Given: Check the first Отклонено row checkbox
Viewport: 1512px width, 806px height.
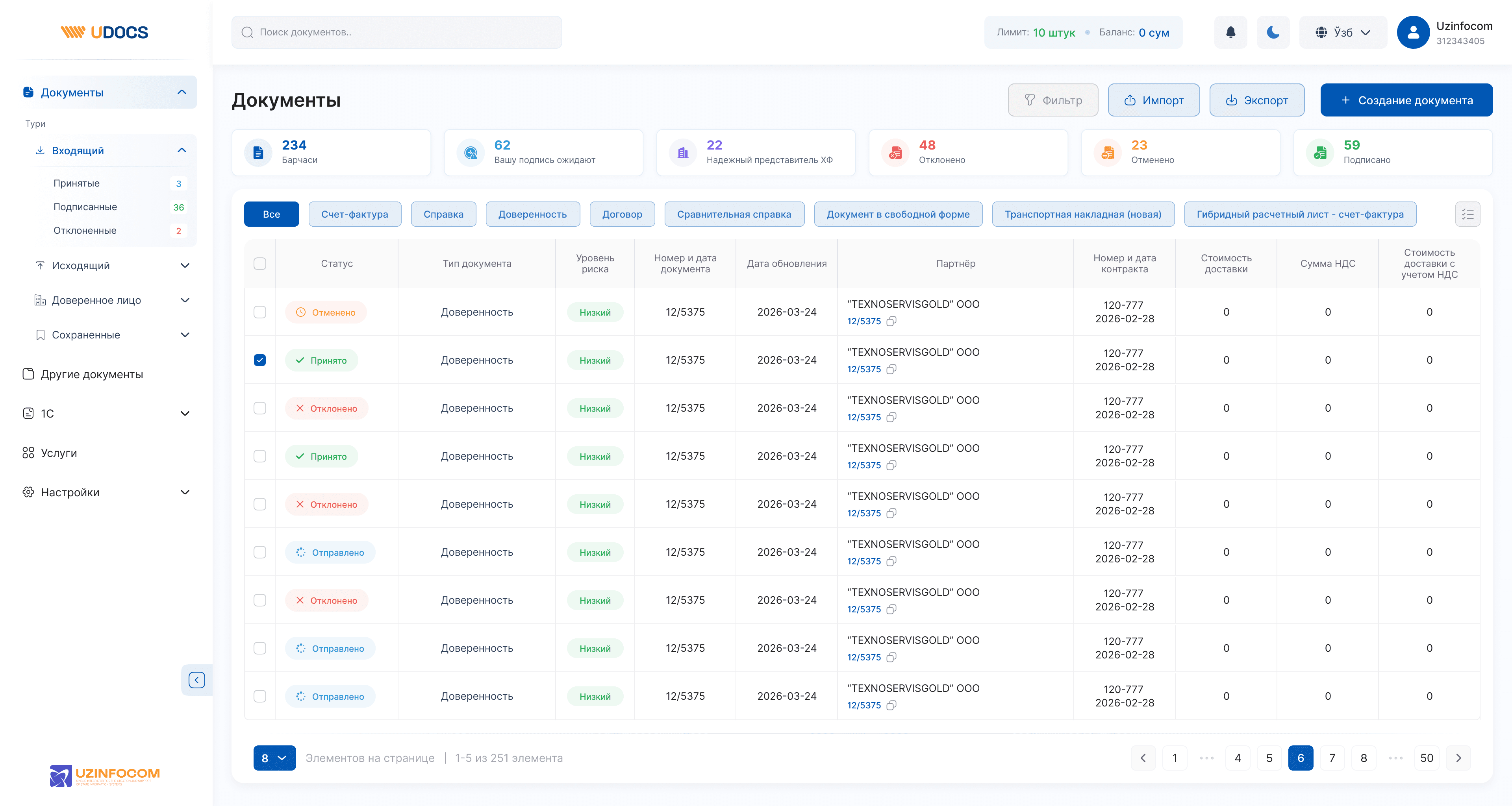Looking at the screenshot, I should [259, 408].
